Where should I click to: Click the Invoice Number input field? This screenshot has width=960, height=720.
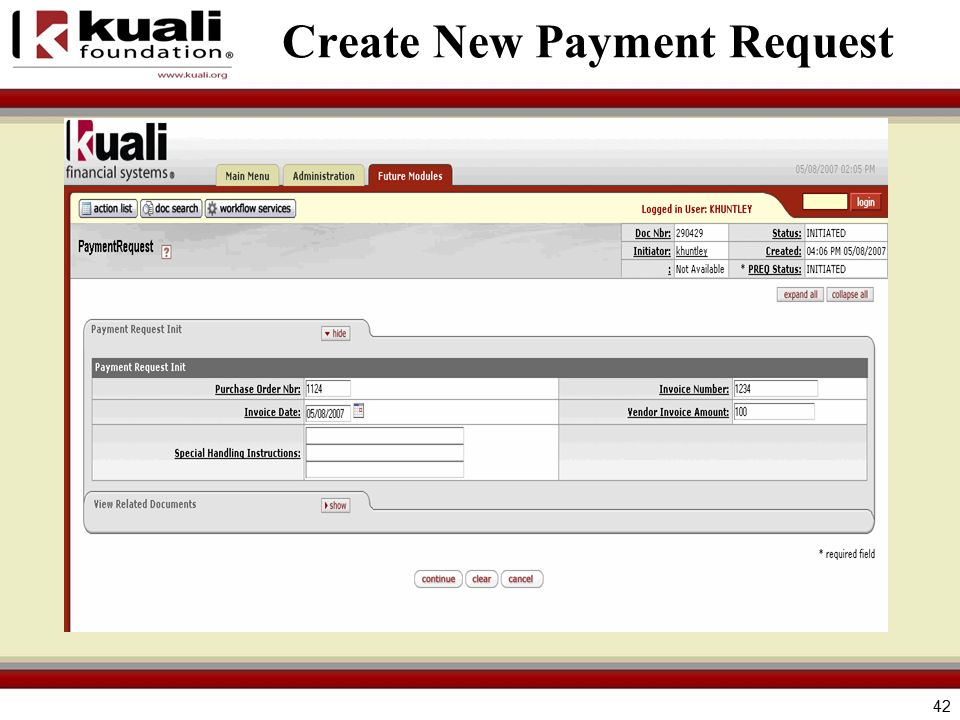(775, 388)
